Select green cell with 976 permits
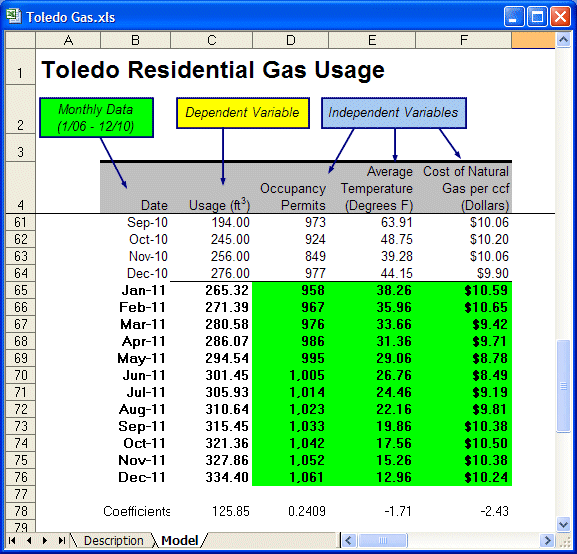577x554 pixels. coord(290,324)
